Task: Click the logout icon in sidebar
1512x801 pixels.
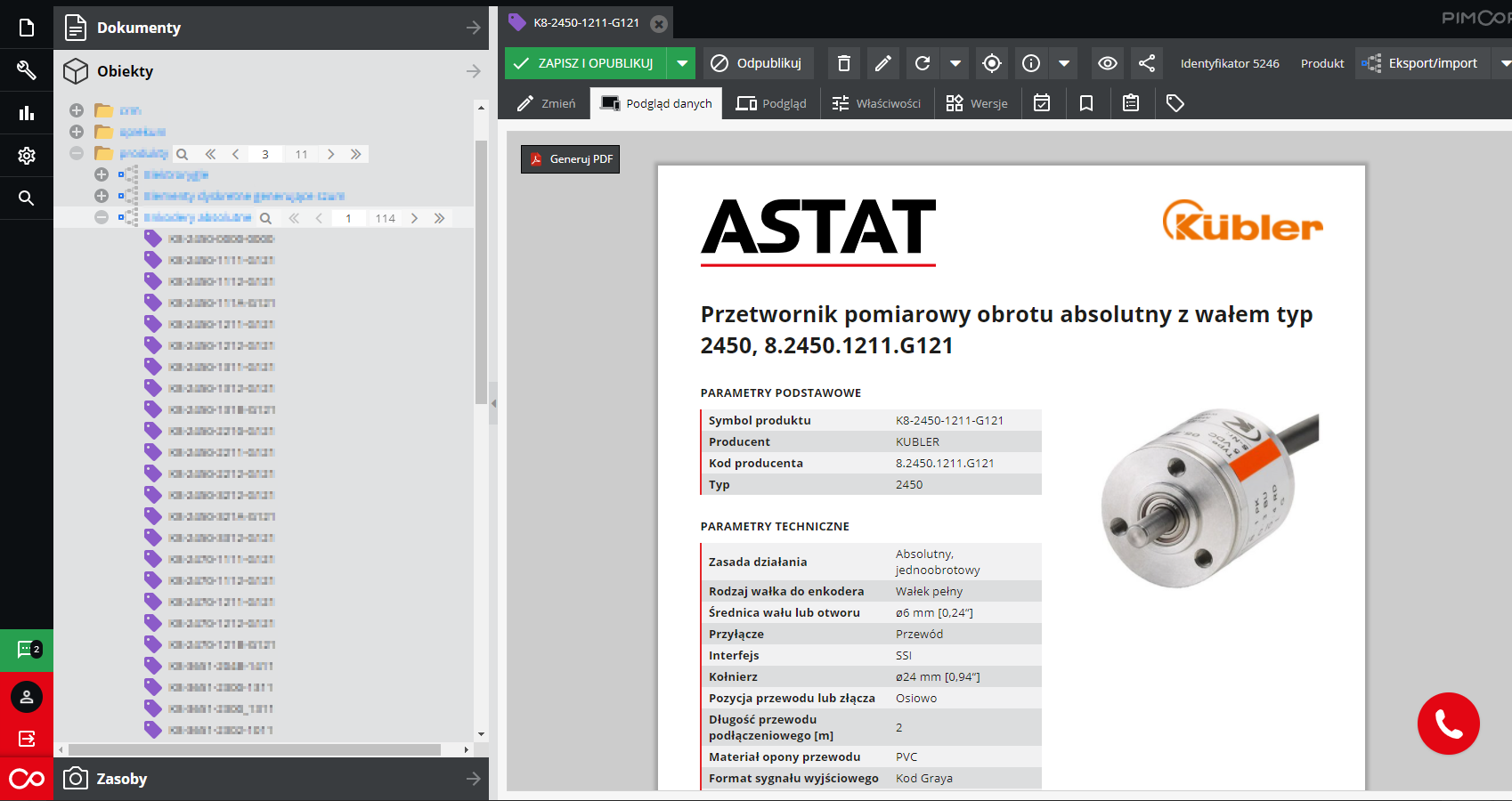Action: tap(27, 739)
